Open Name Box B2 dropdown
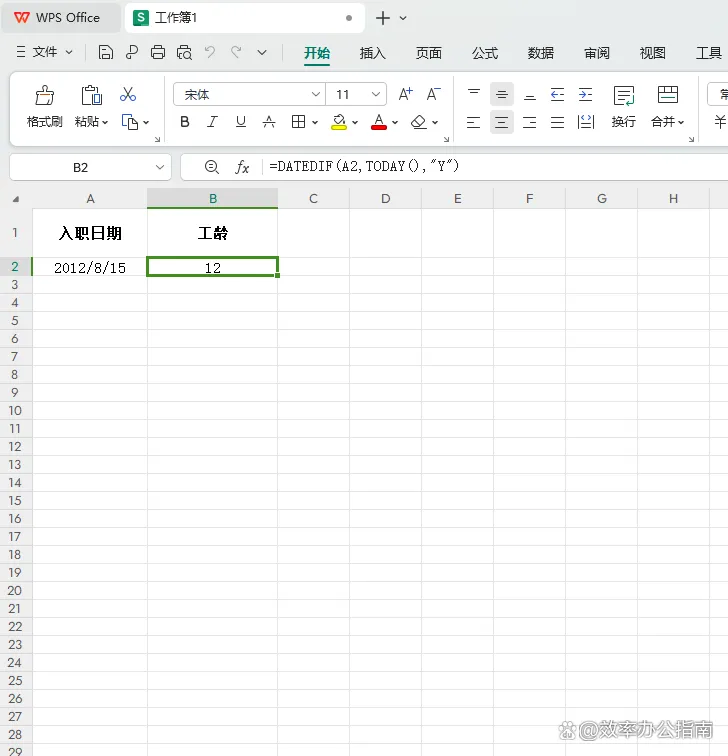Viewport: 728px width, 756px height. click(x=160, y=167)
